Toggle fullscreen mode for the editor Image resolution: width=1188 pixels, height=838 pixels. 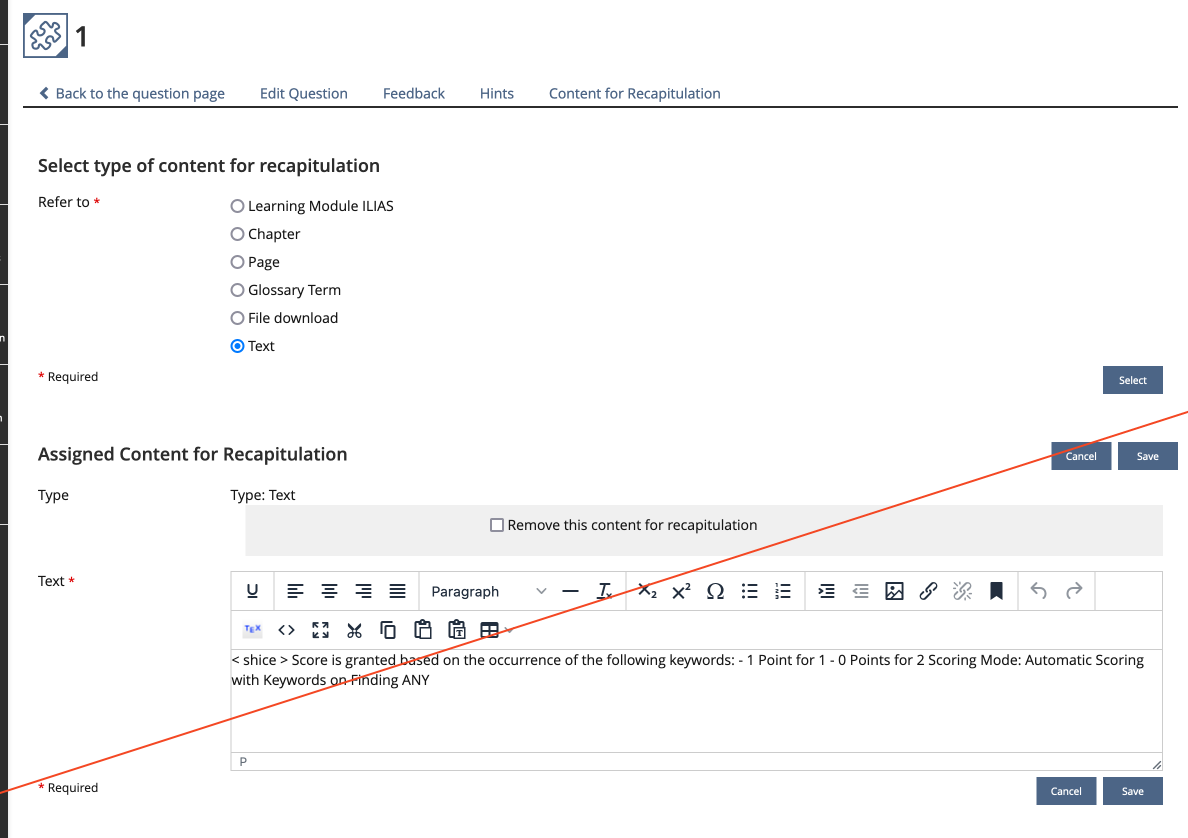pyautogui.click(x=320, y=630)
